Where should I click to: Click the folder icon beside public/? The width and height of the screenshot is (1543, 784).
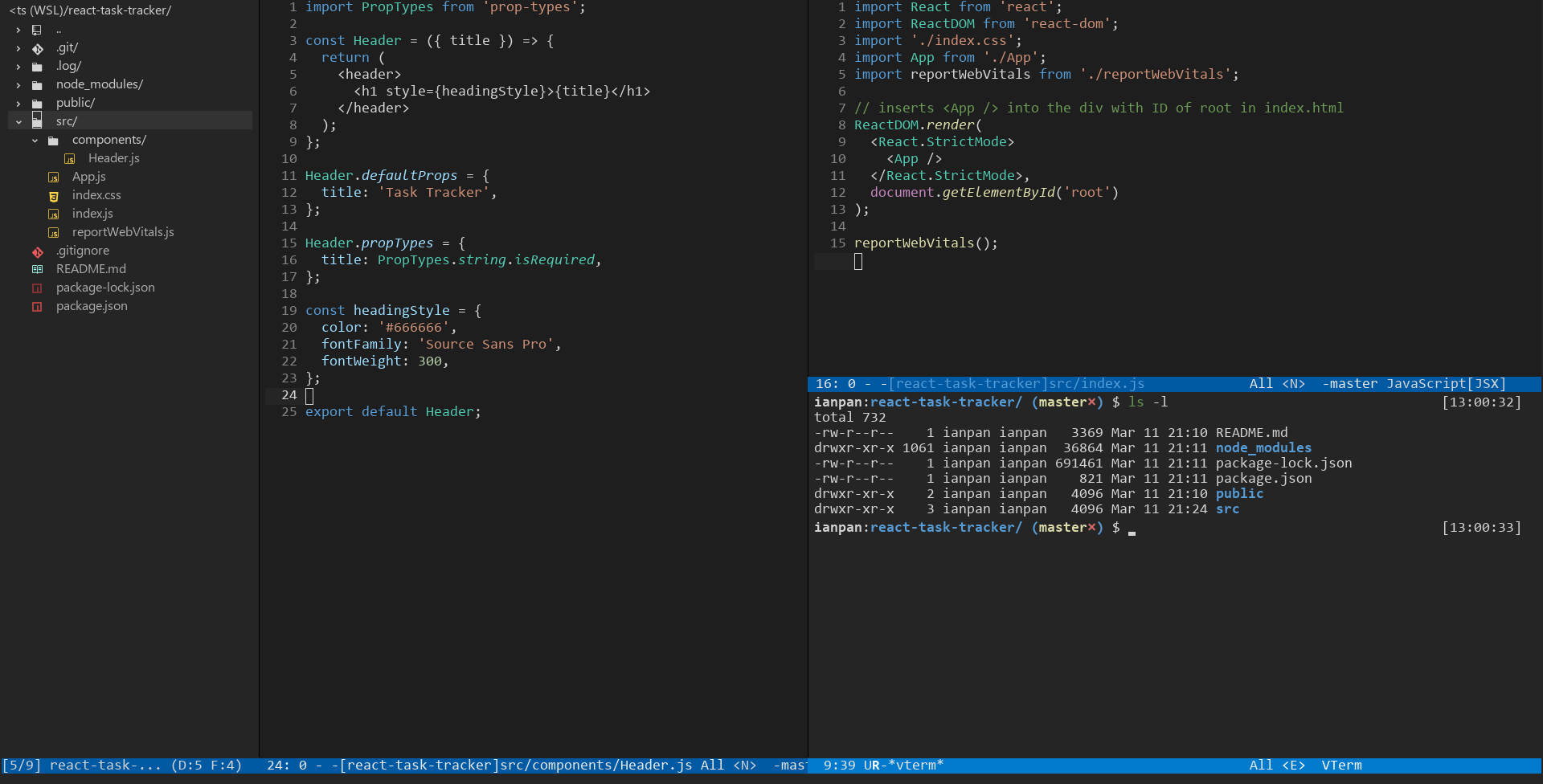pos(37,104)
